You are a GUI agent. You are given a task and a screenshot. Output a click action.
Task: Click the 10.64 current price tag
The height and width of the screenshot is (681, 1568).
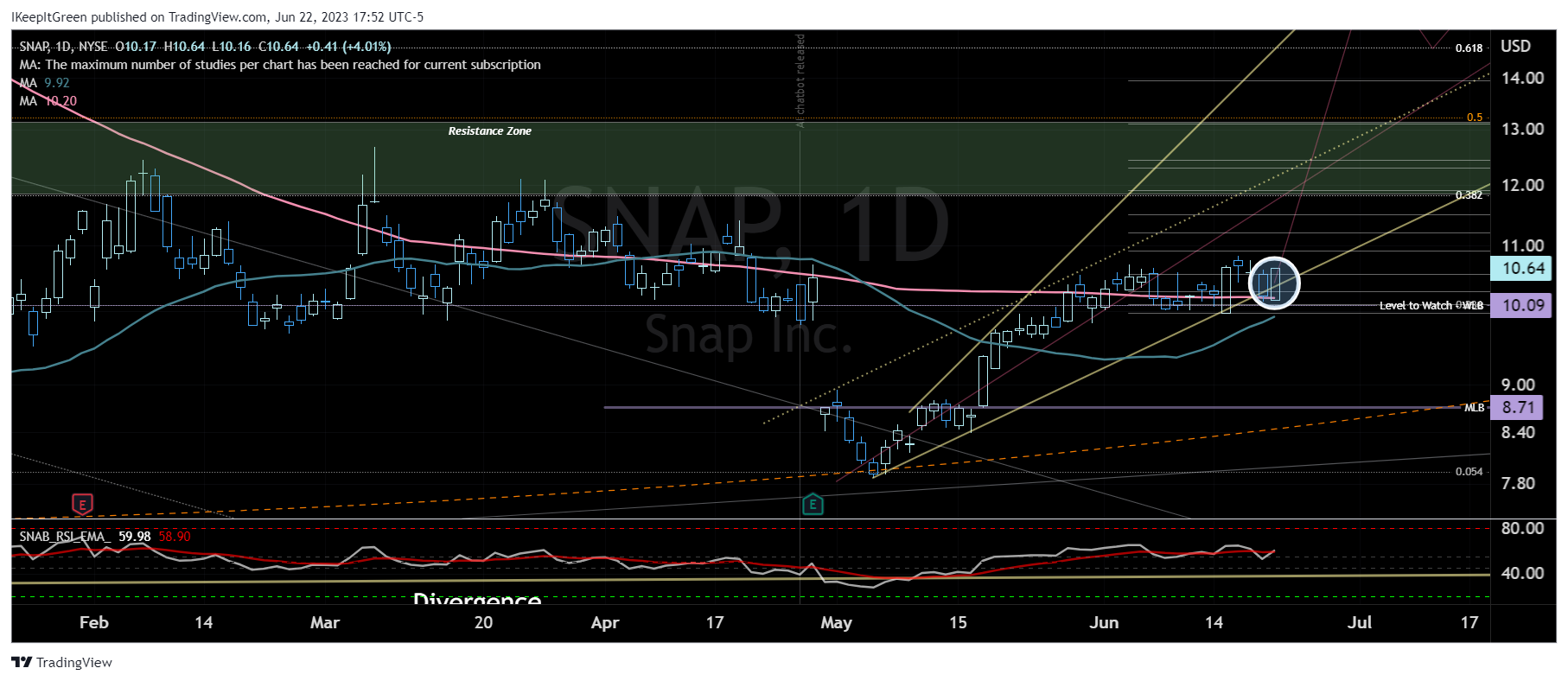tap(1521, 268)
